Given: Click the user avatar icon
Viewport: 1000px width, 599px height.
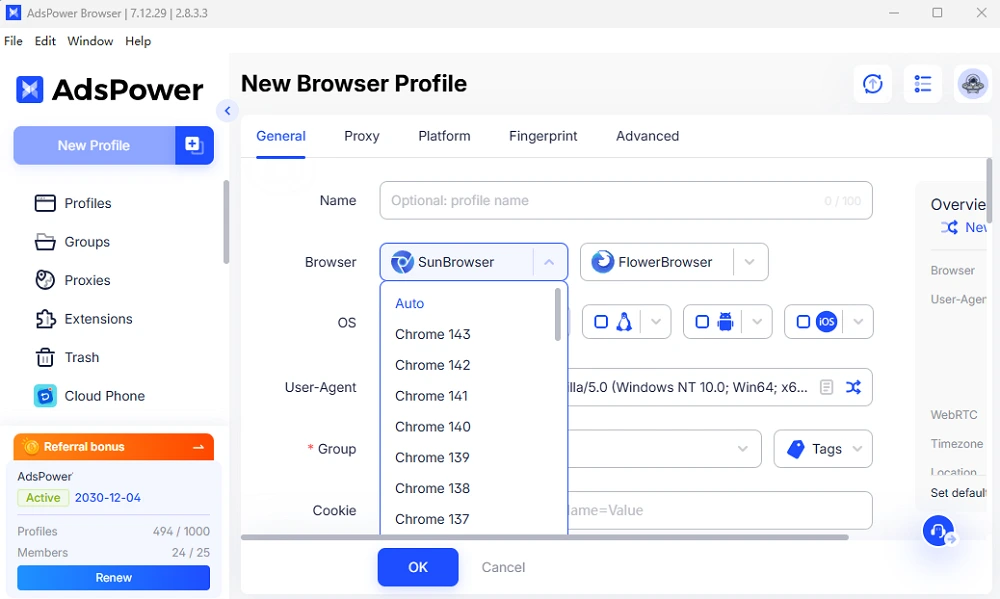Looking at the screenshot, I should pos(972,85).
